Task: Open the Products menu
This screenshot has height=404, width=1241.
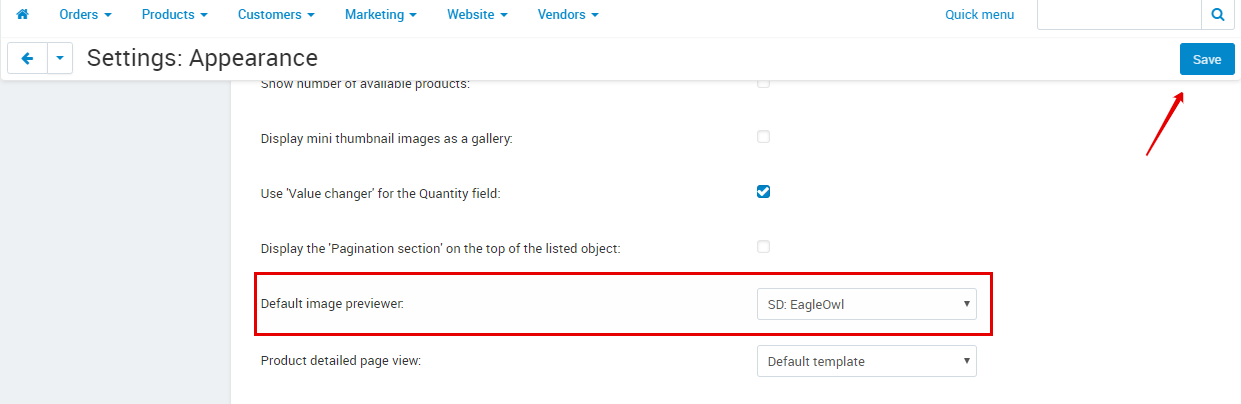Action: point(174,15)
